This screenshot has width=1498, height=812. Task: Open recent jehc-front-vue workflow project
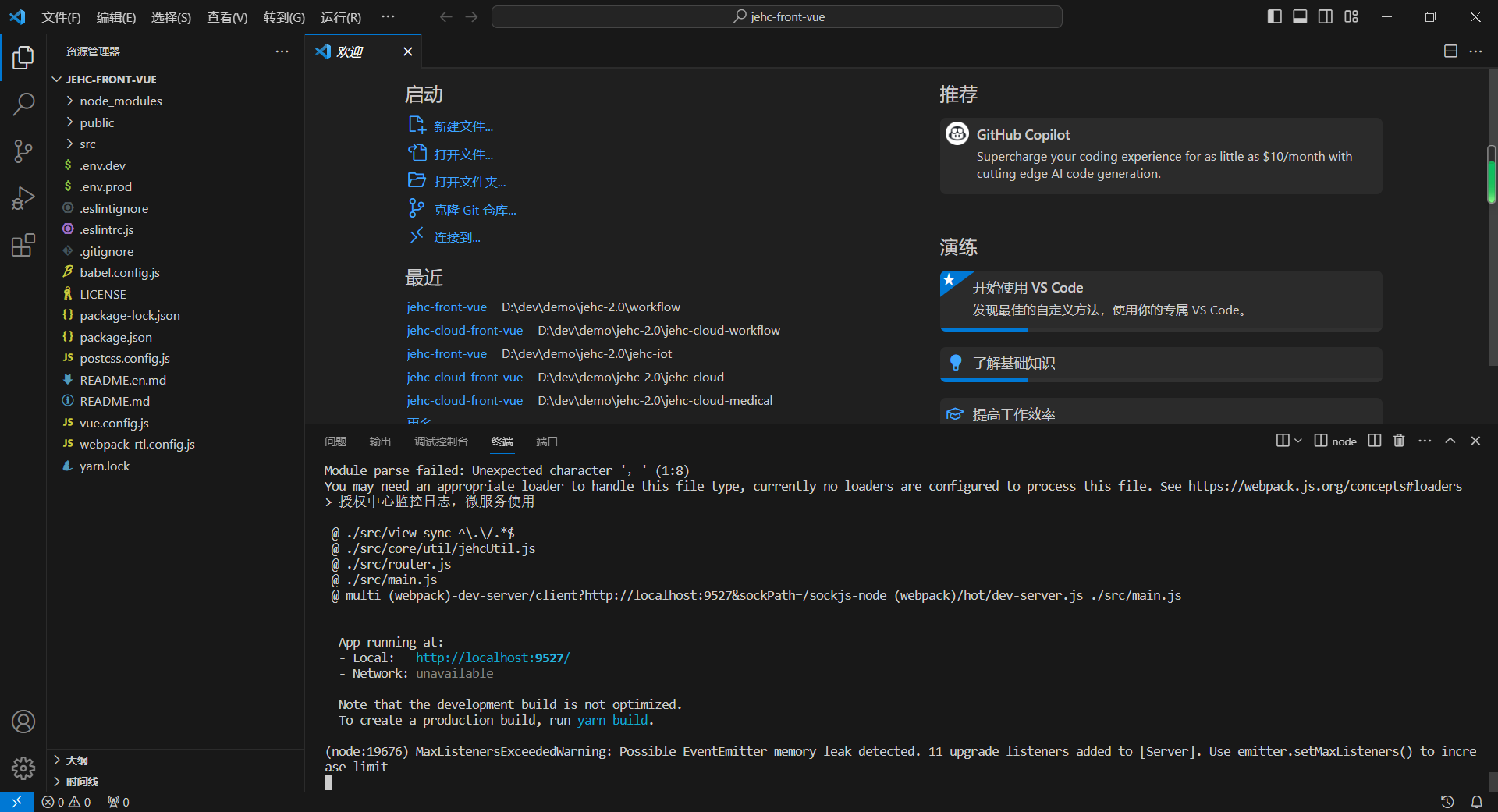[446, 307]
